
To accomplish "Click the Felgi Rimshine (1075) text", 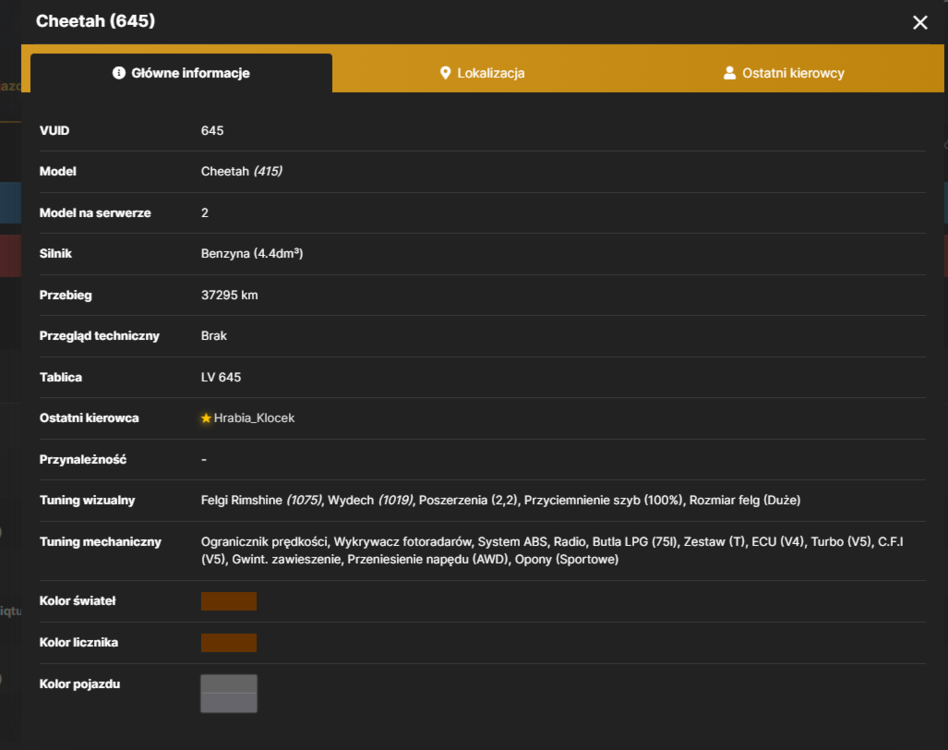I will click(x=261, y=500).
